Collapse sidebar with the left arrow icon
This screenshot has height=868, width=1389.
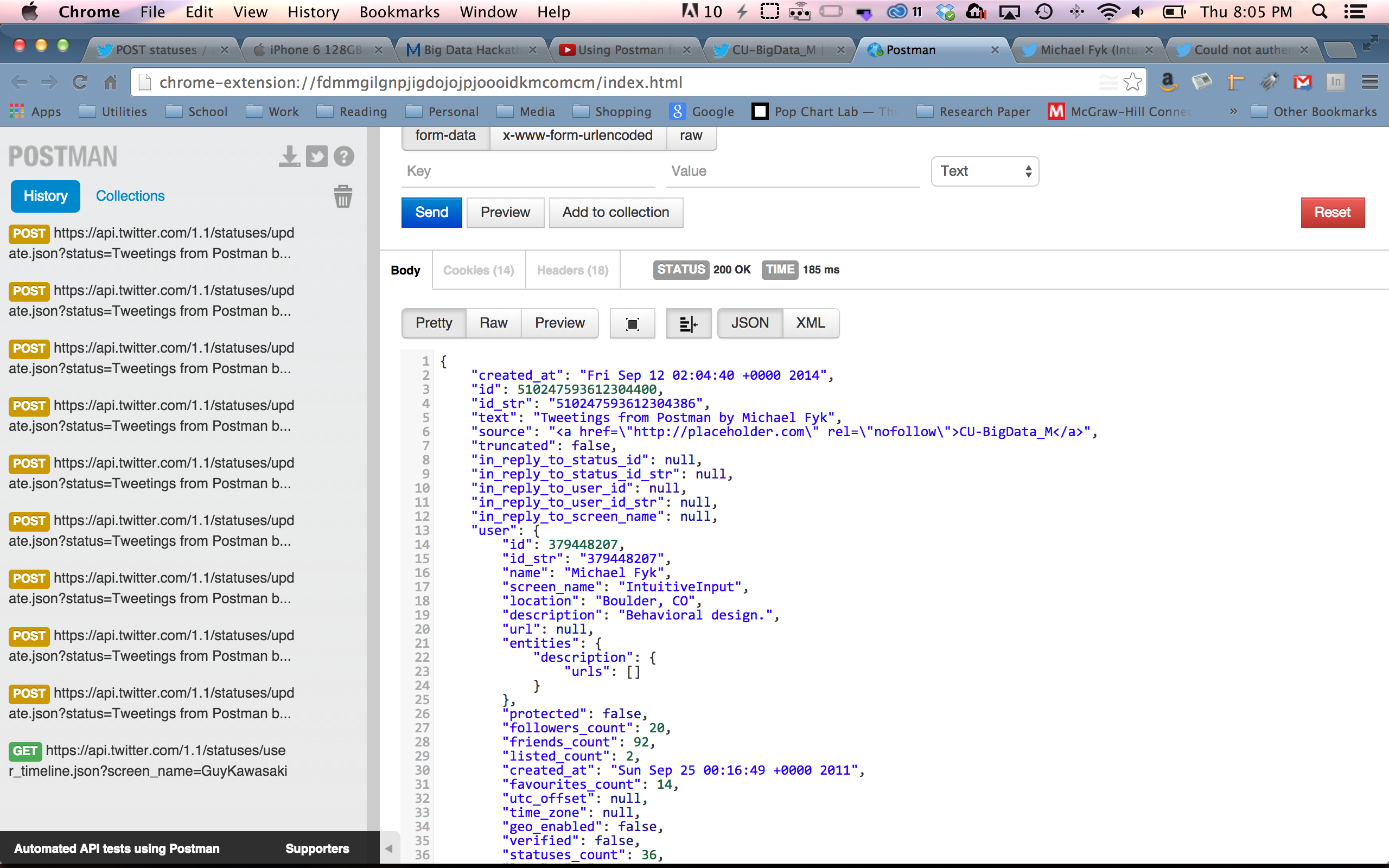pos(388,848)
